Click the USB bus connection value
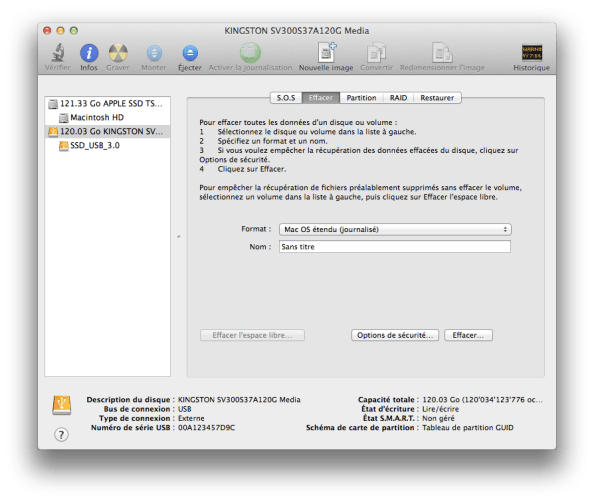The image size is (594, 502). [185, 409]
